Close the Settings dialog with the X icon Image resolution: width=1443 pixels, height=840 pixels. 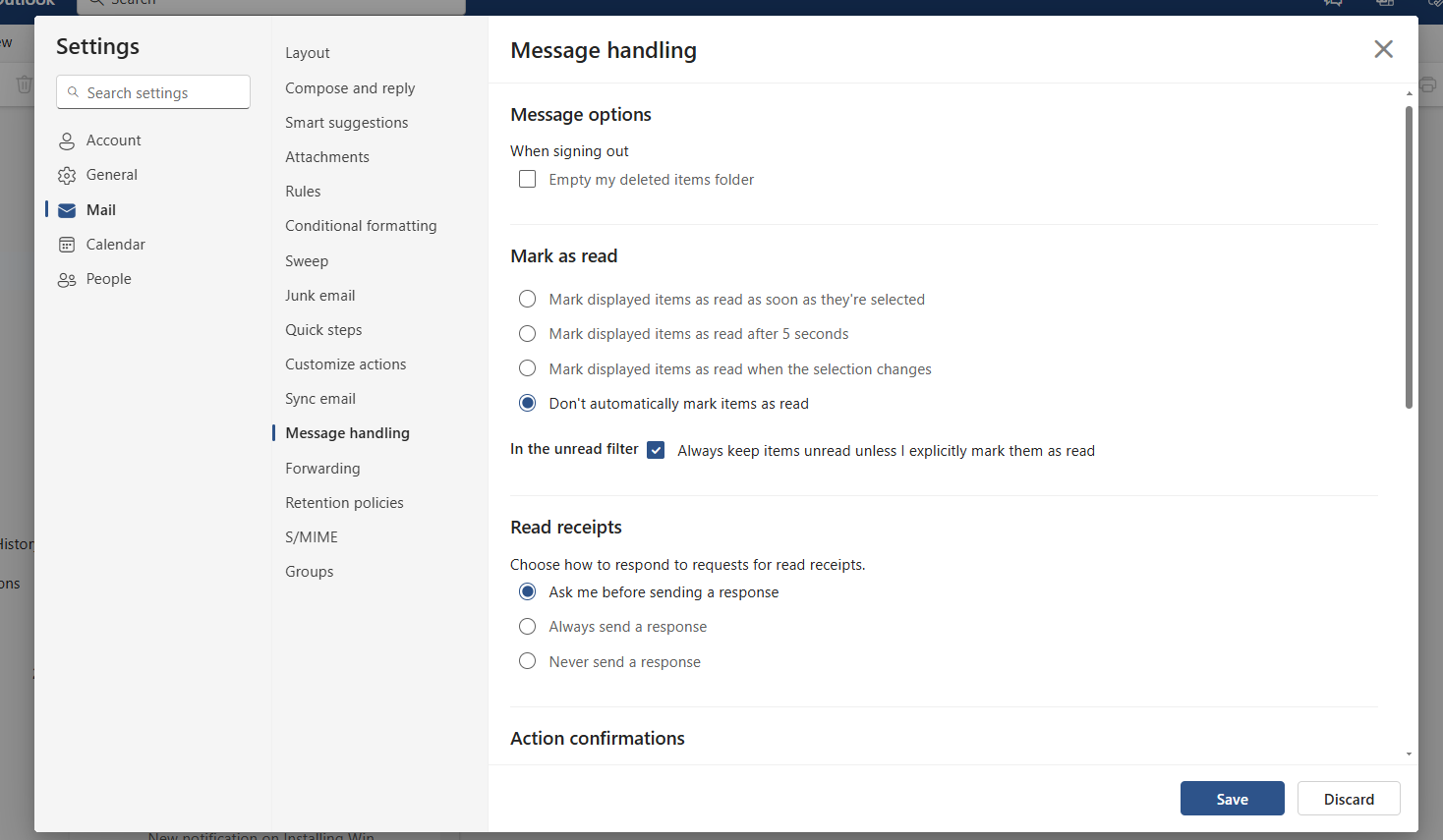(1383, 49)
